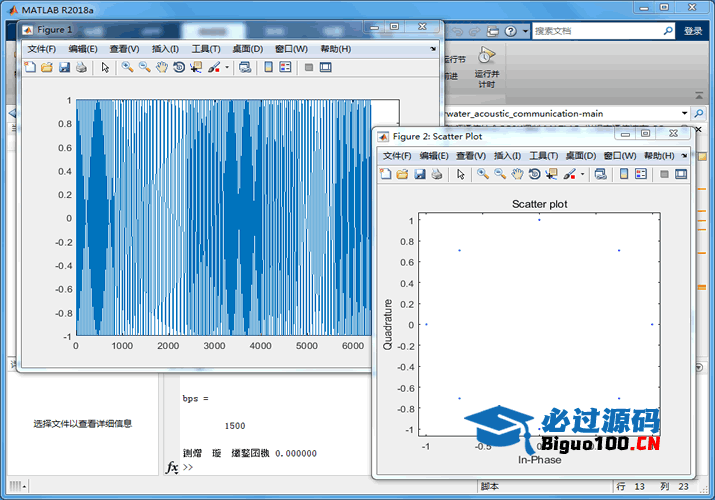Open 查看(V) menu in Figure 1

(124, 49)
